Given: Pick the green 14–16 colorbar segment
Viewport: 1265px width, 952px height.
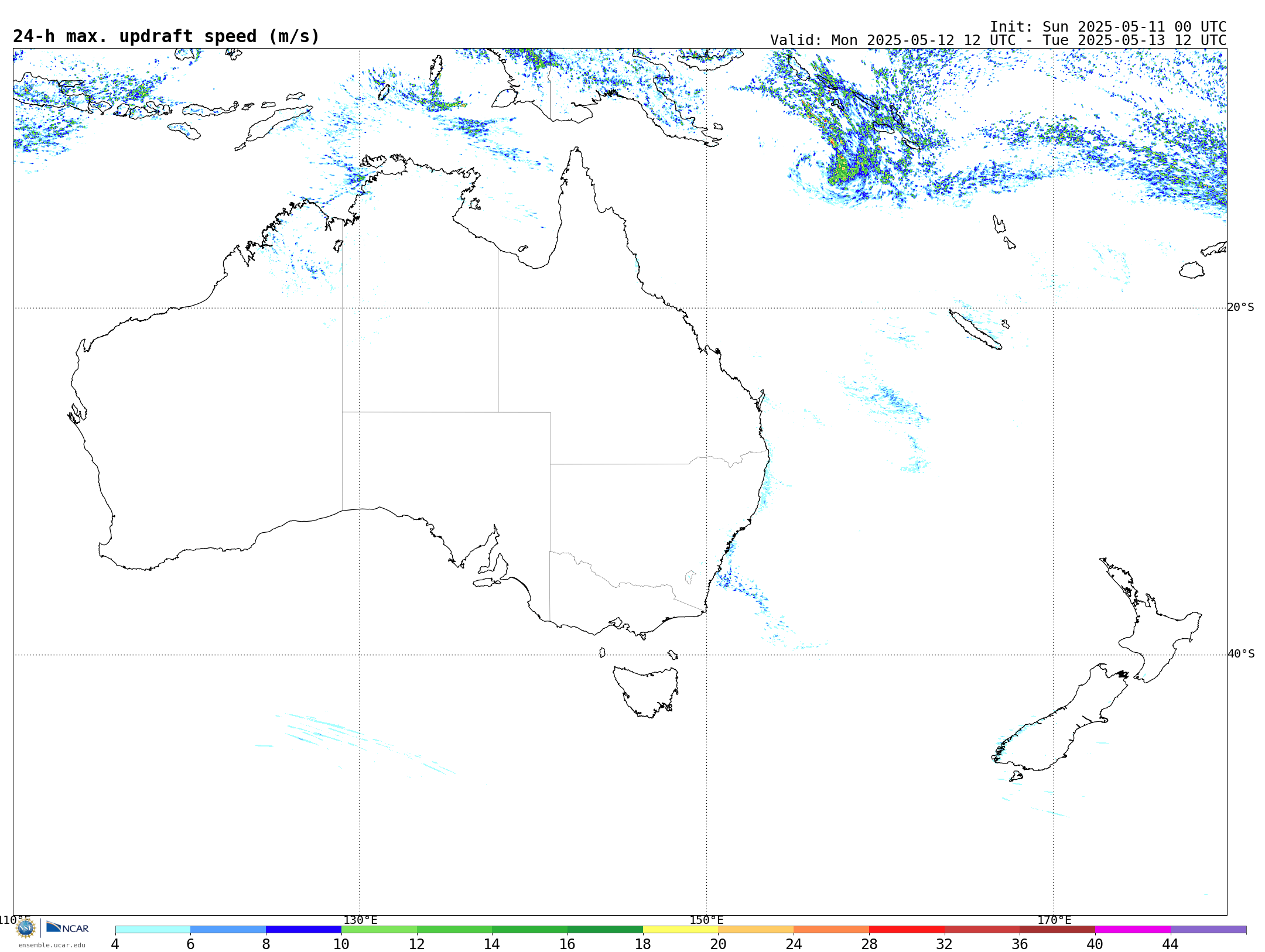Looking at the screenshot, I should pos(530,930).
